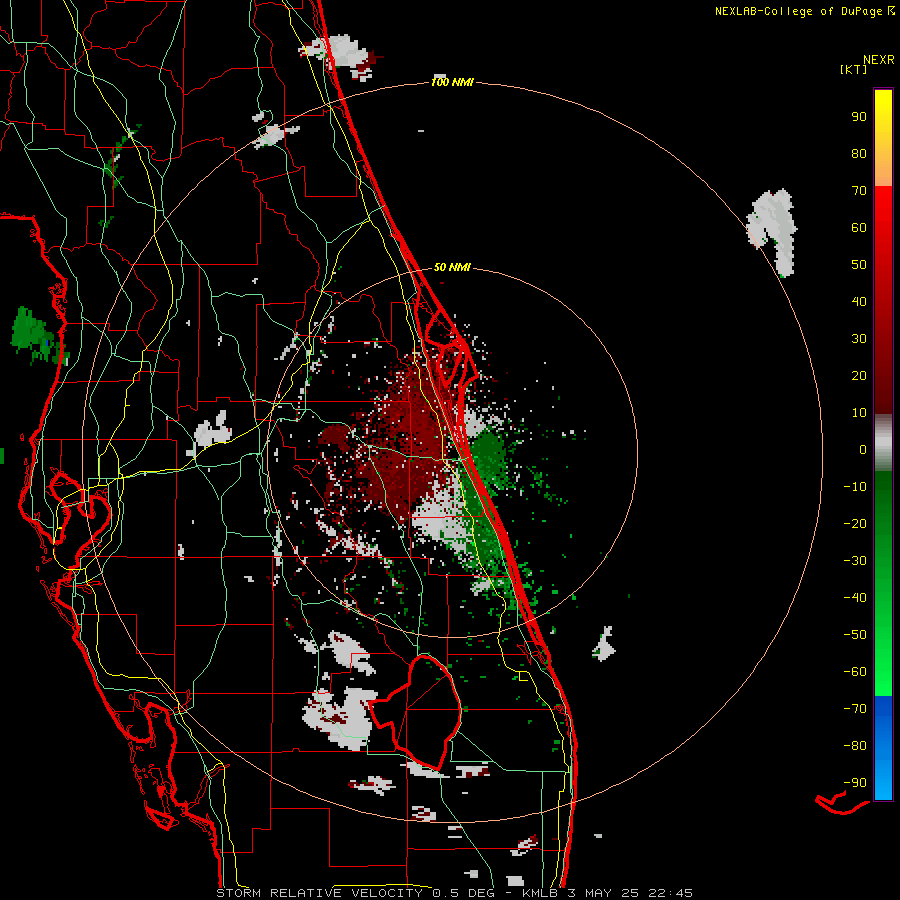The height and width of the screenshot is (900, 900).
Task: Select the 90 value on the velocity scale
Action: coord(859,117)
